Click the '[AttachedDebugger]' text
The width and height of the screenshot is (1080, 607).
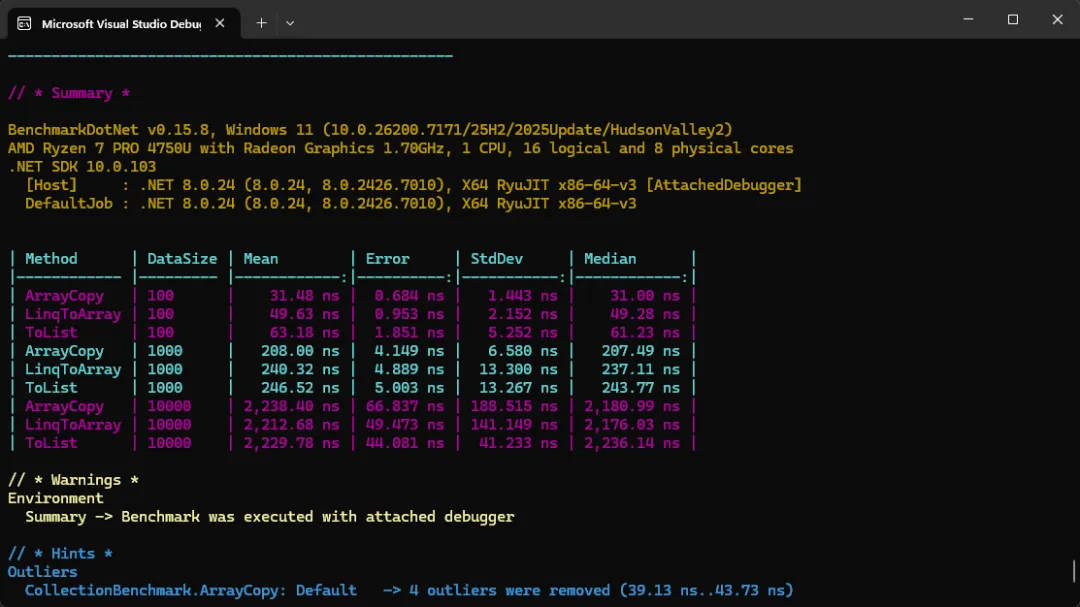coord(724,185)
